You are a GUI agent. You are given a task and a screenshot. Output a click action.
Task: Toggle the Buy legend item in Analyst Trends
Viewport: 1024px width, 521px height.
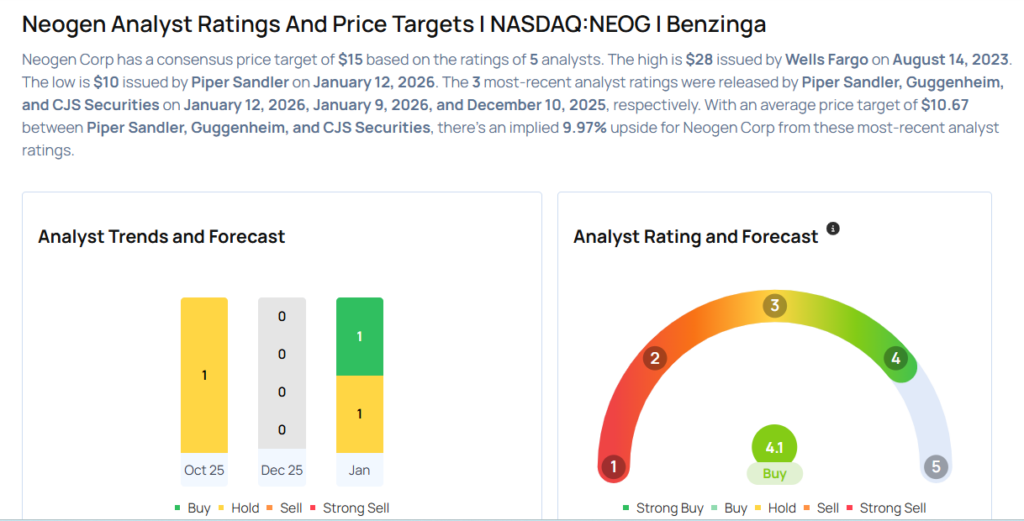[192, 508]
